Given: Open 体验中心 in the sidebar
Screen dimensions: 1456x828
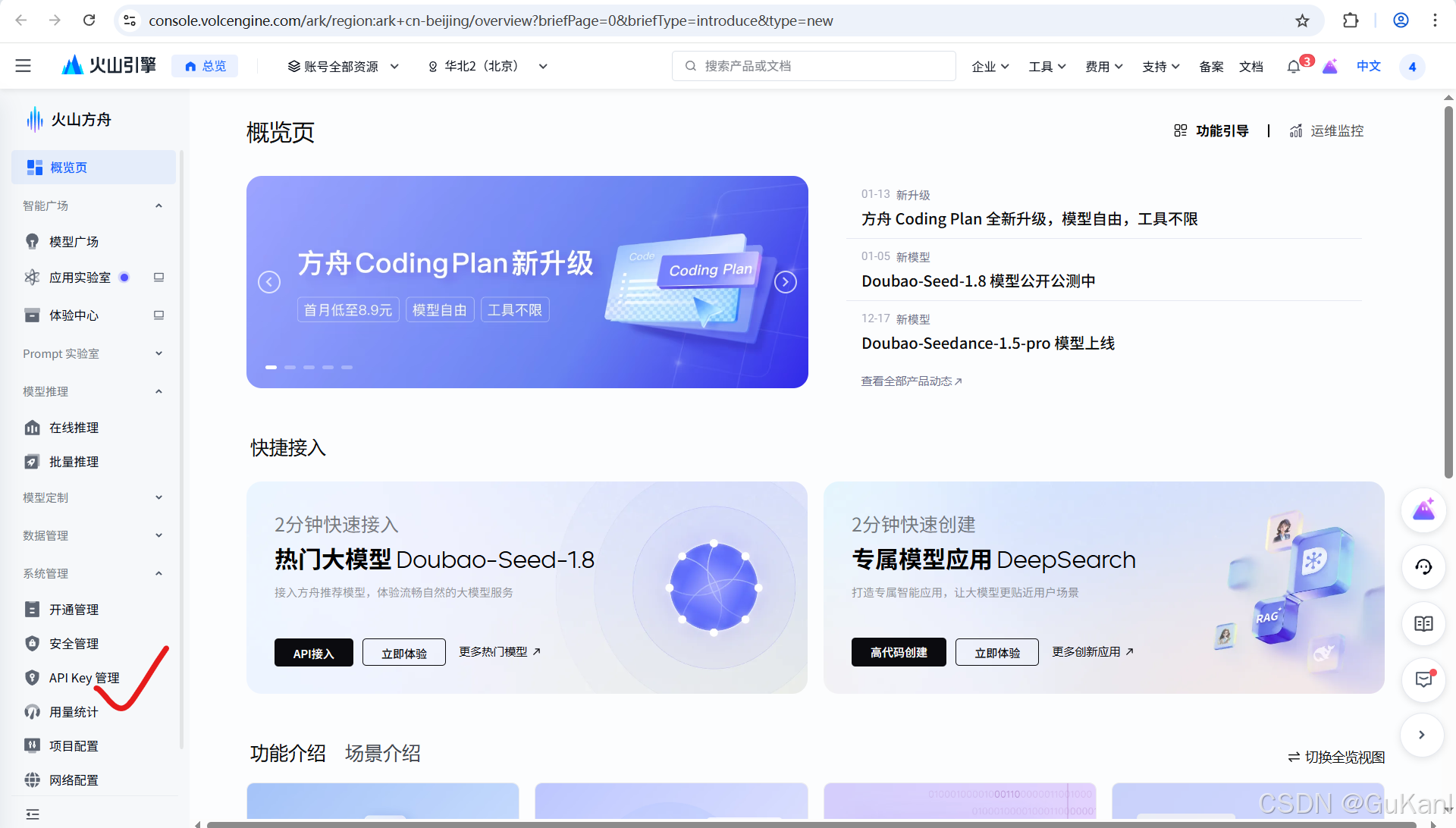Looking at the screenshot, I should click(75, 315).
